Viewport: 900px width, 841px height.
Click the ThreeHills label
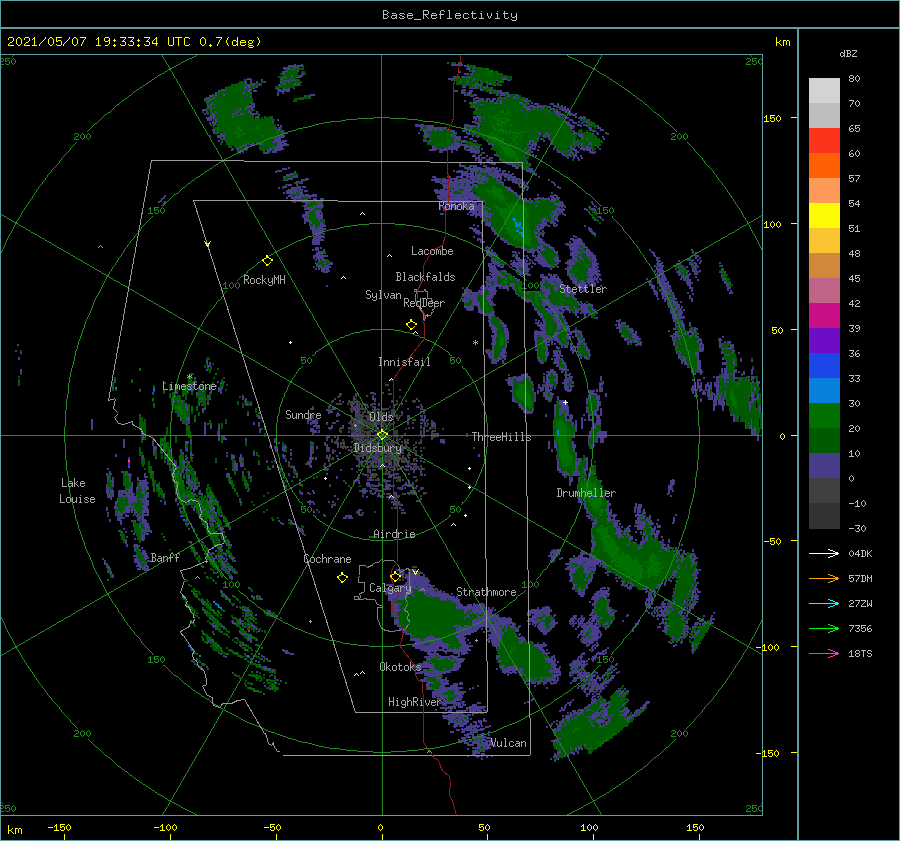pos(501,437)
